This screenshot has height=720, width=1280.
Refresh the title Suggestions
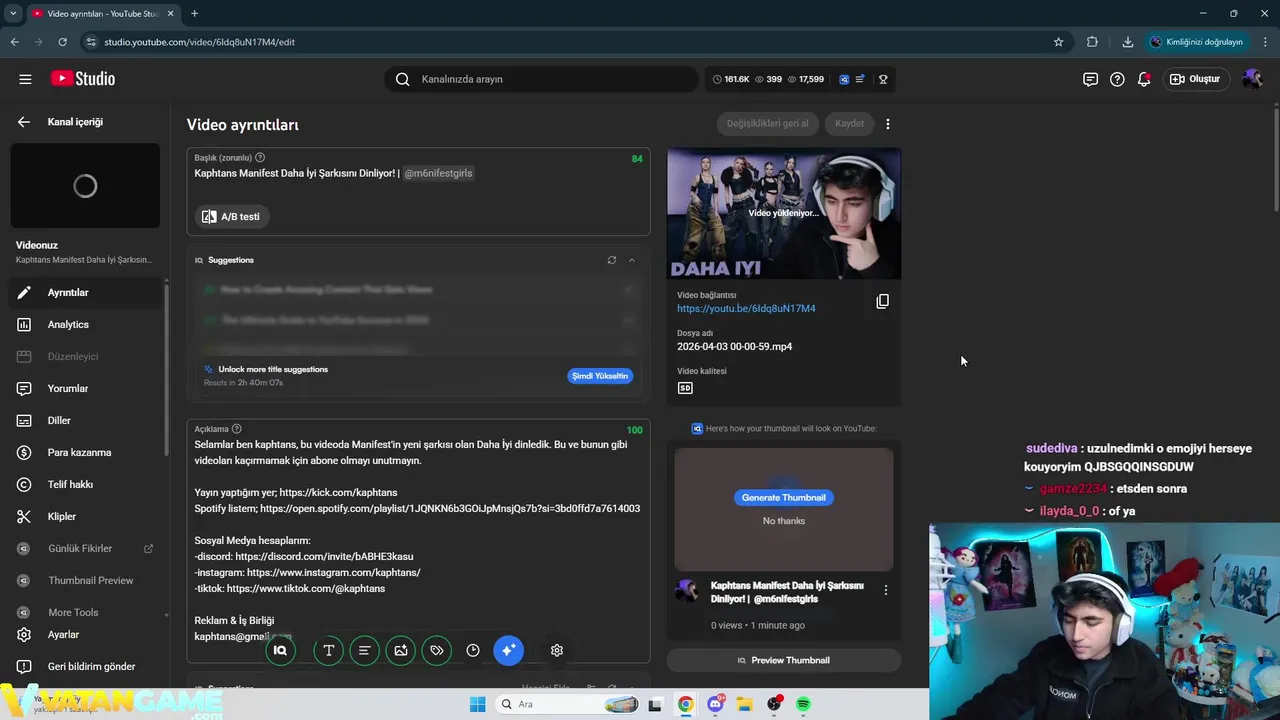click(x=612, y=260)
